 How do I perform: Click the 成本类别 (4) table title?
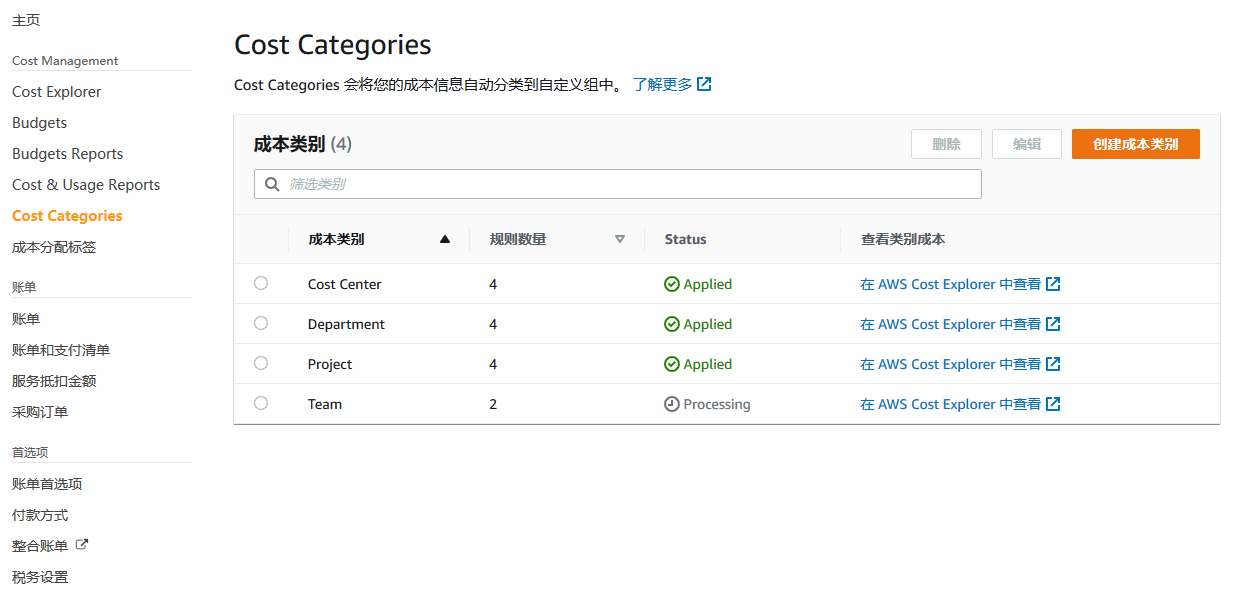303,144
